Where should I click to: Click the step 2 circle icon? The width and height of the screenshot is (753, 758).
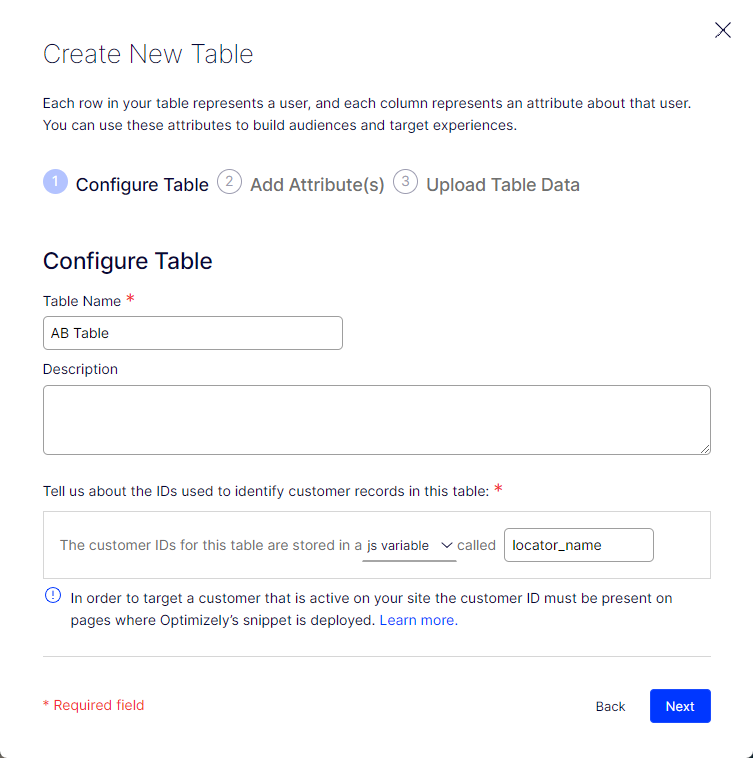click(x=229, y=182)
